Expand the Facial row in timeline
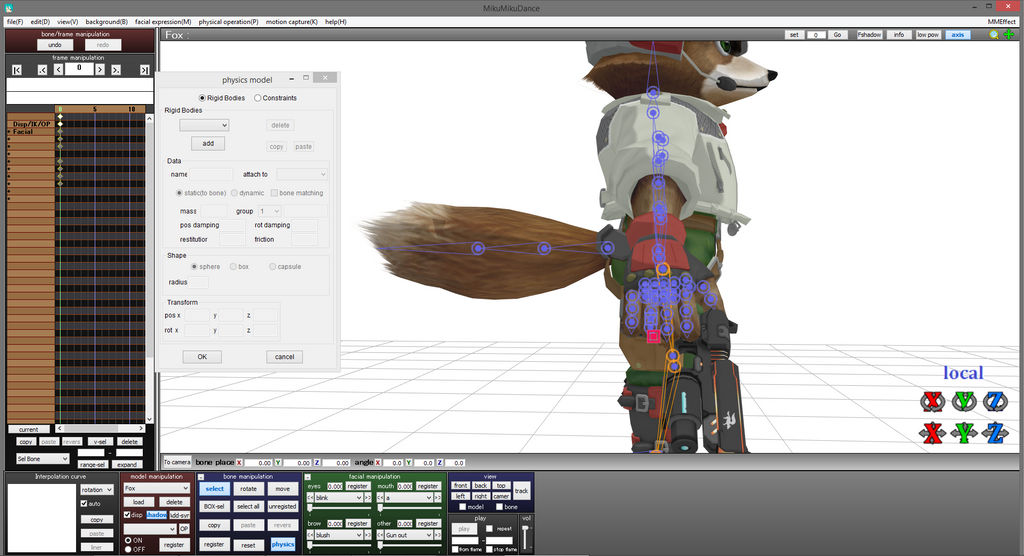 pos(9,131)
